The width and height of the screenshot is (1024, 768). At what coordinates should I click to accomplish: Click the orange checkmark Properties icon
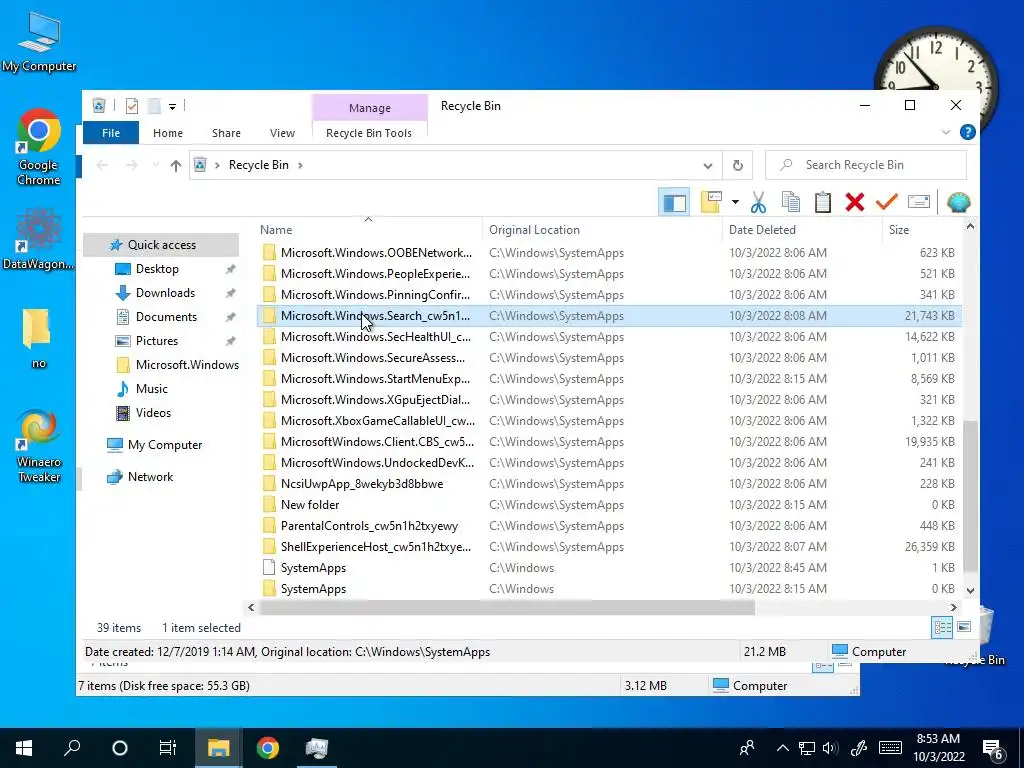(887, 202)
